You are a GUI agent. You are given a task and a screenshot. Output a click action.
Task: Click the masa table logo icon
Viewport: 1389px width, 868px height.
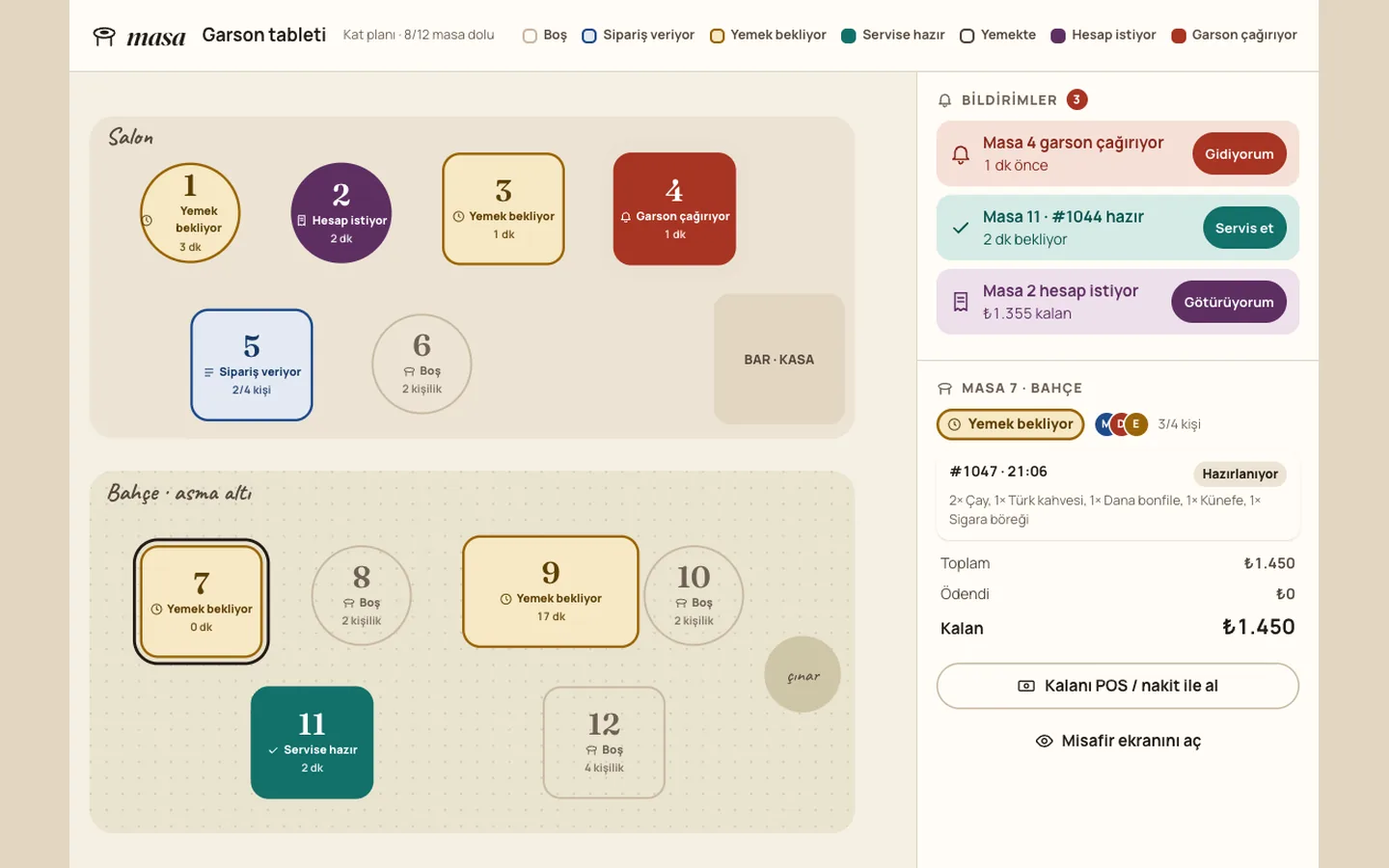104,37
